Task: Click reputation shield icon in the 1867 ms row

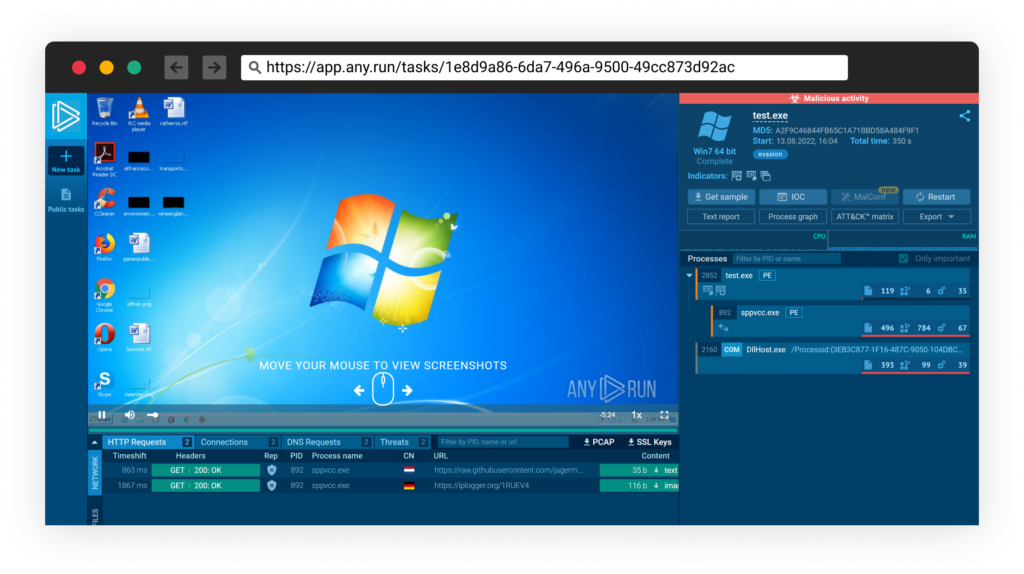Action: 272,485
